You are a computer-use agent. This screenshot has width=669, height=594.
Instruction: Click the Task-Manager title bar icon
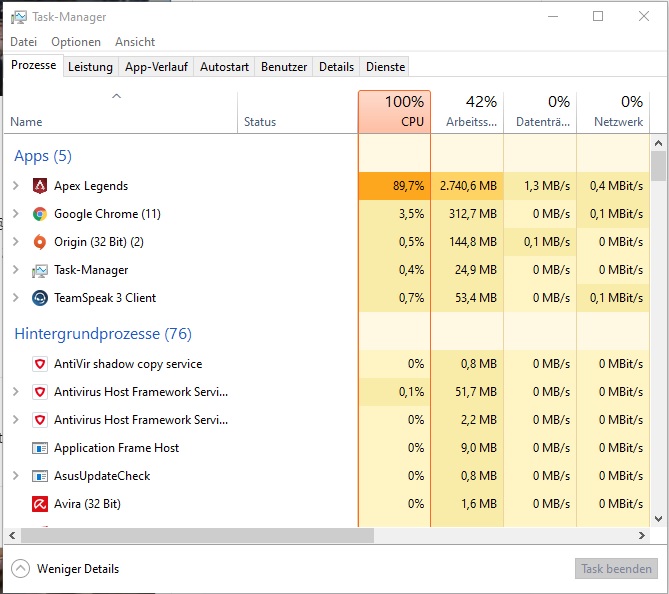click(19, 17)
